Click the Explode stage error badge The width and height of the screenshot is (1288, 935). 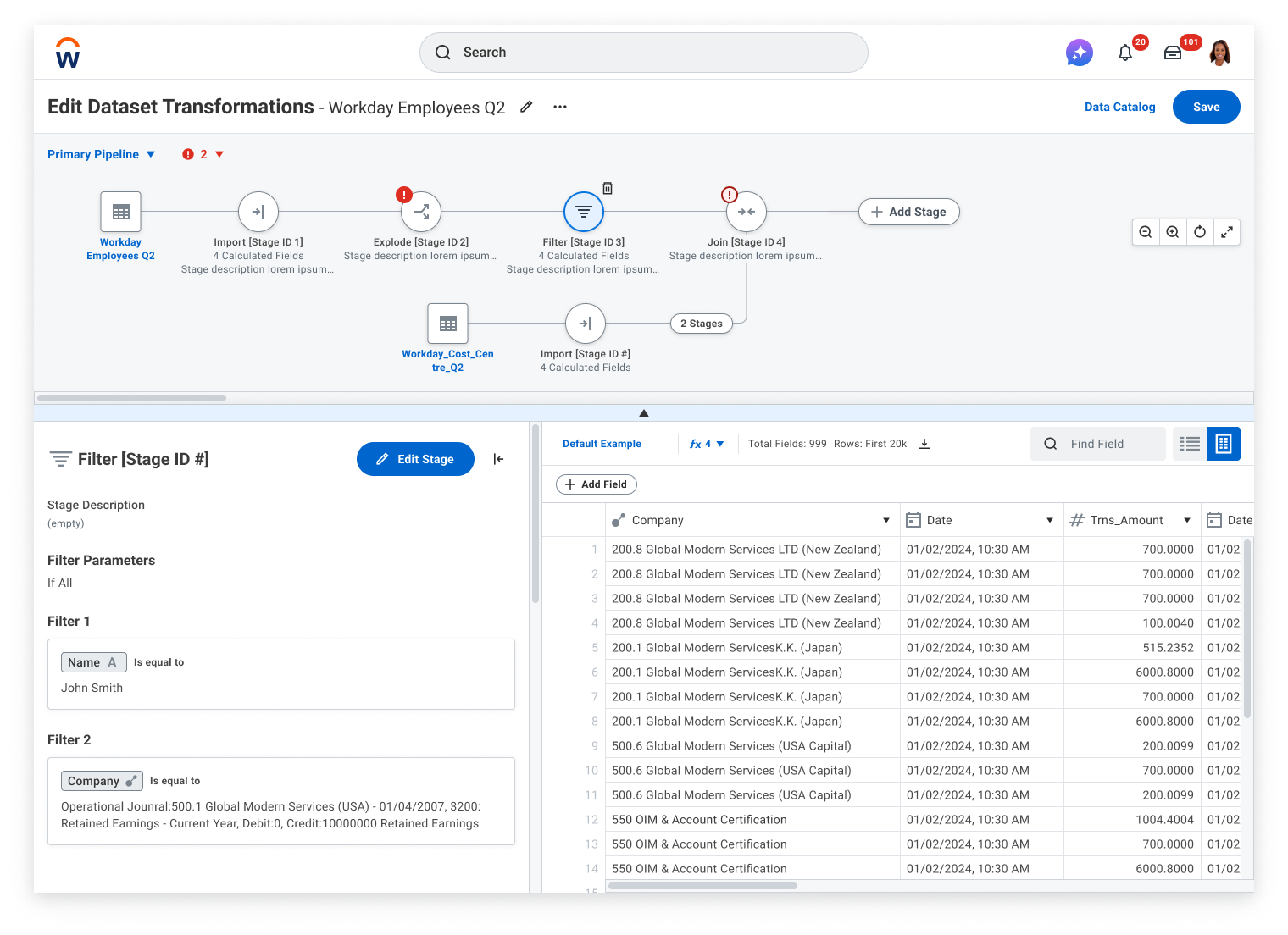pos(404,195)
